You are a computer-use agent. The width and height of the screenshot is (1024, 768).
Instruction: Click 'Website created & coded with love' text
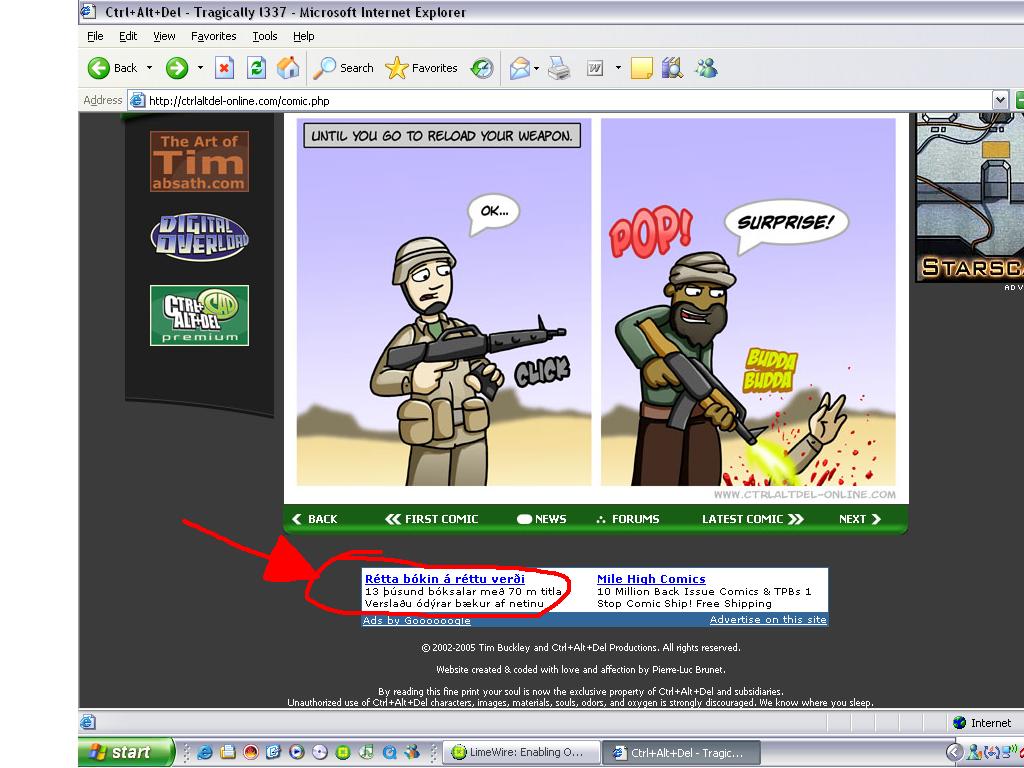click(x=581, y=669)
